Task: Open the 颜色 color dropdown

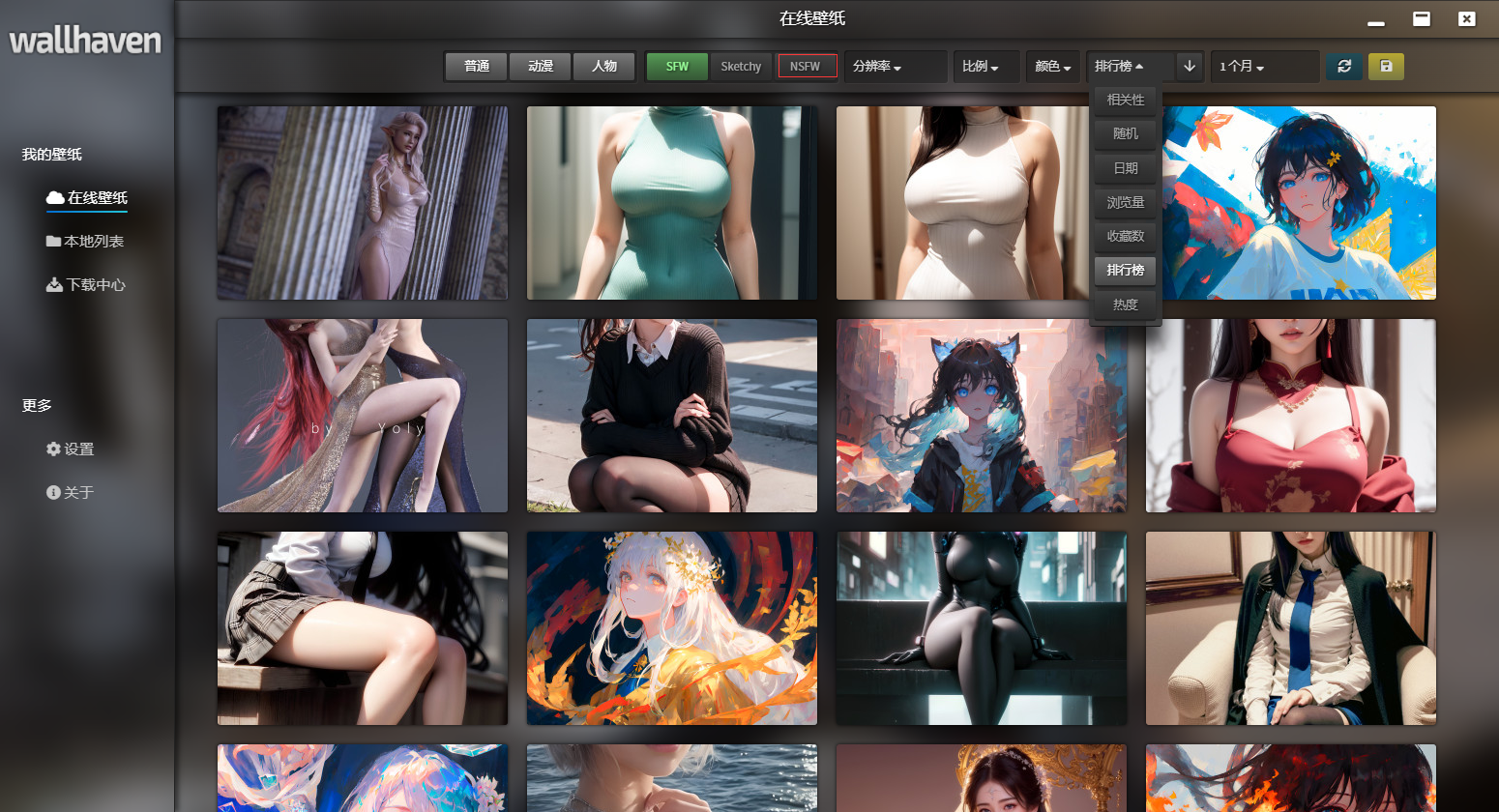Action: (x=1052, y=67)
